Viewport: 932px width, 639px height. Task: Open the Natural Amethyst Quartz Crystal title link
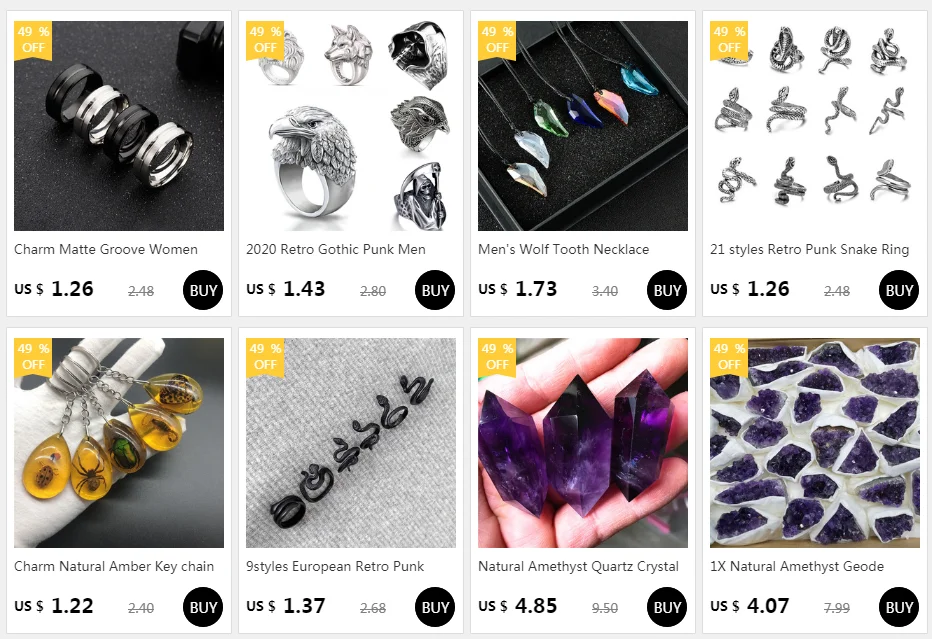[578, 566]
